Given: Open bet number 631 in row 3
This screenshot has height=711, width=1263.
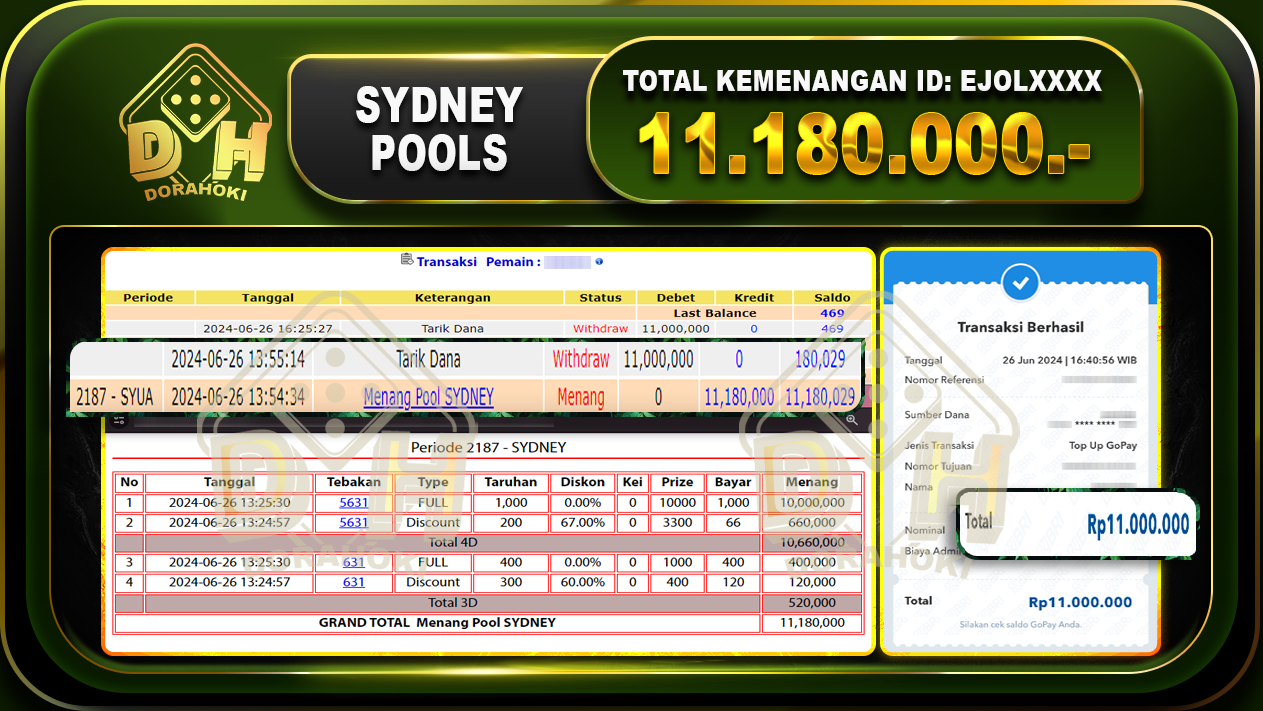Looking at the screenshot, I should coord(352,562).
